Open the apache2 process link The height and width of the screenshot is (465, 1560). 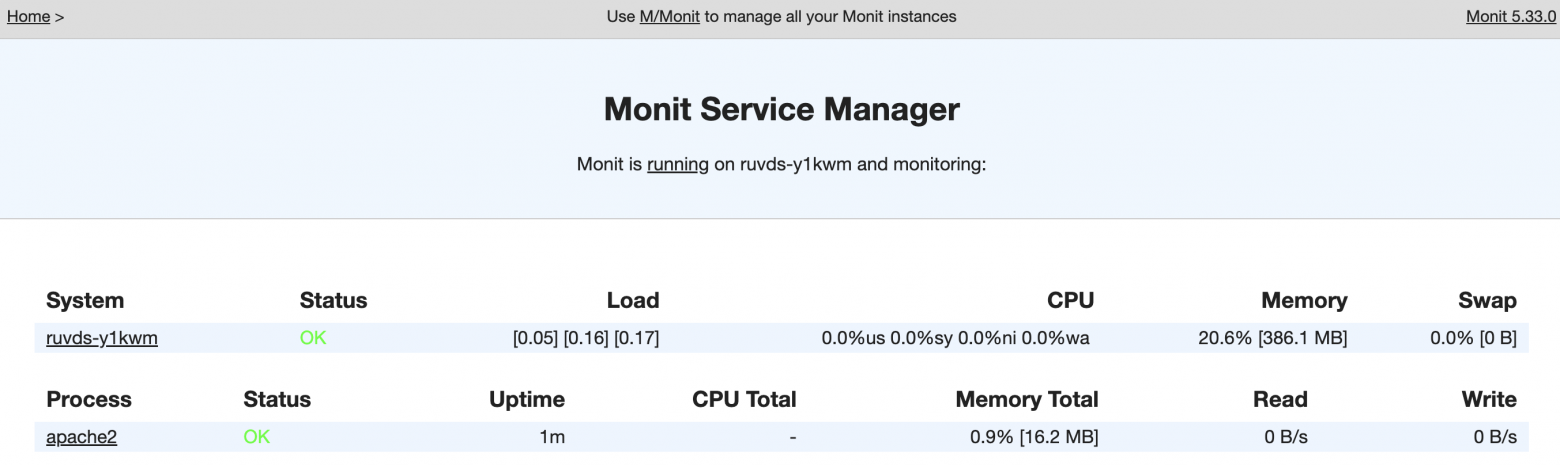(x=81, y=437)
